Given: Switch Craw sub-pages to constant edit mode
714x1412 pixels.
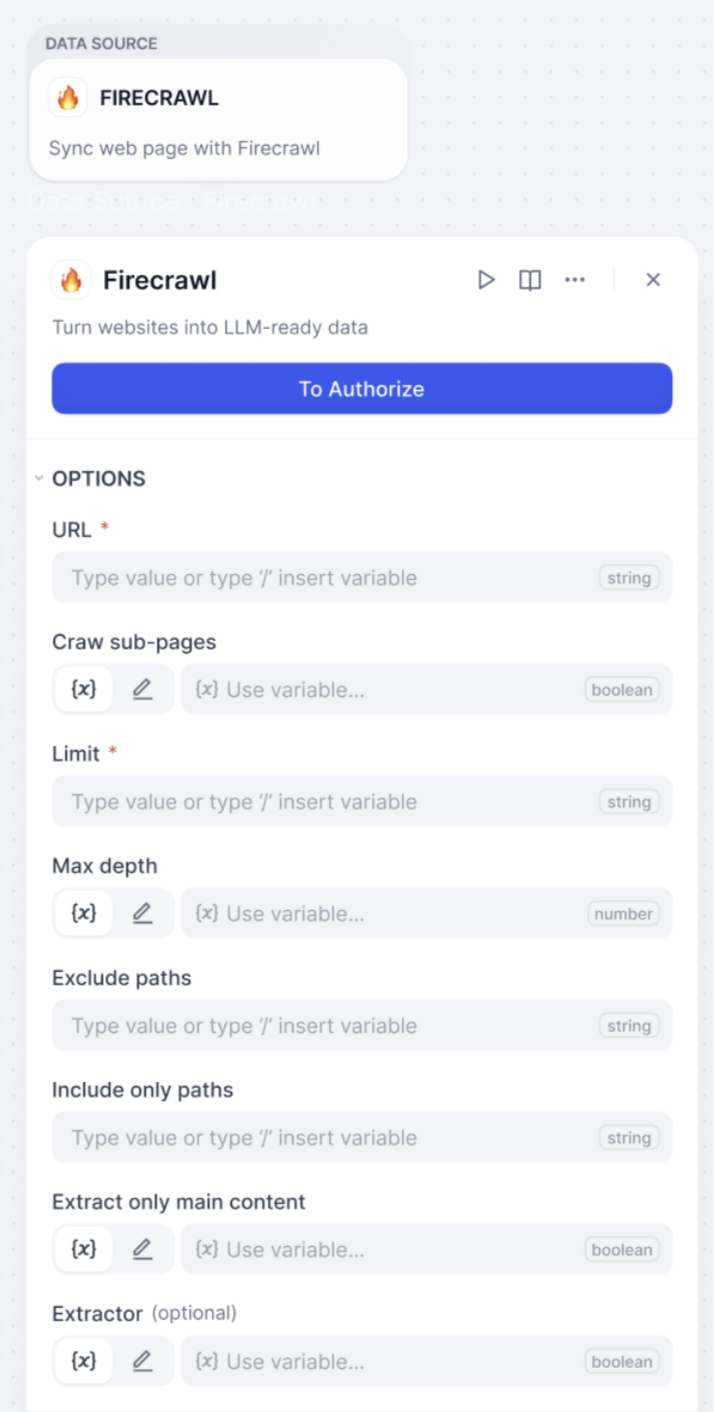Looking at the screenshot, I should (142, 690).
